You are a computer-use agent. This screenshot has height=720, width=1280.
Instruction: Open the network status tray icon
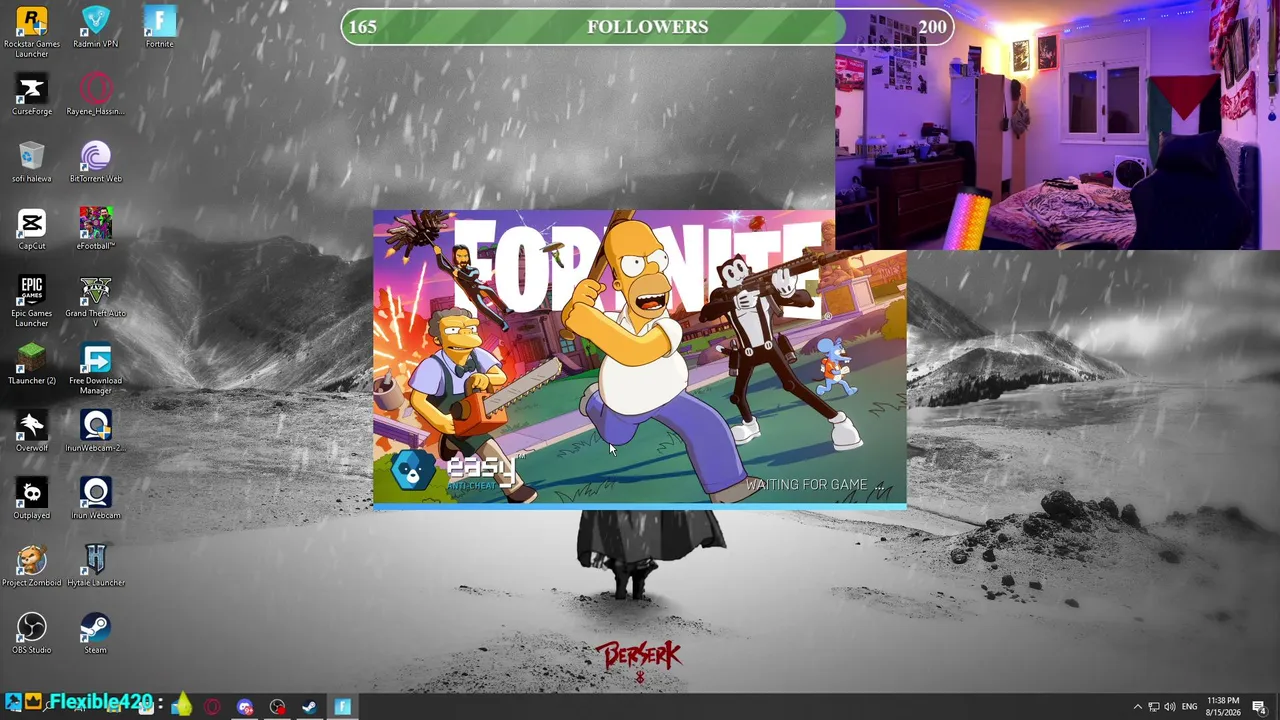click(x=1153, y=707)
